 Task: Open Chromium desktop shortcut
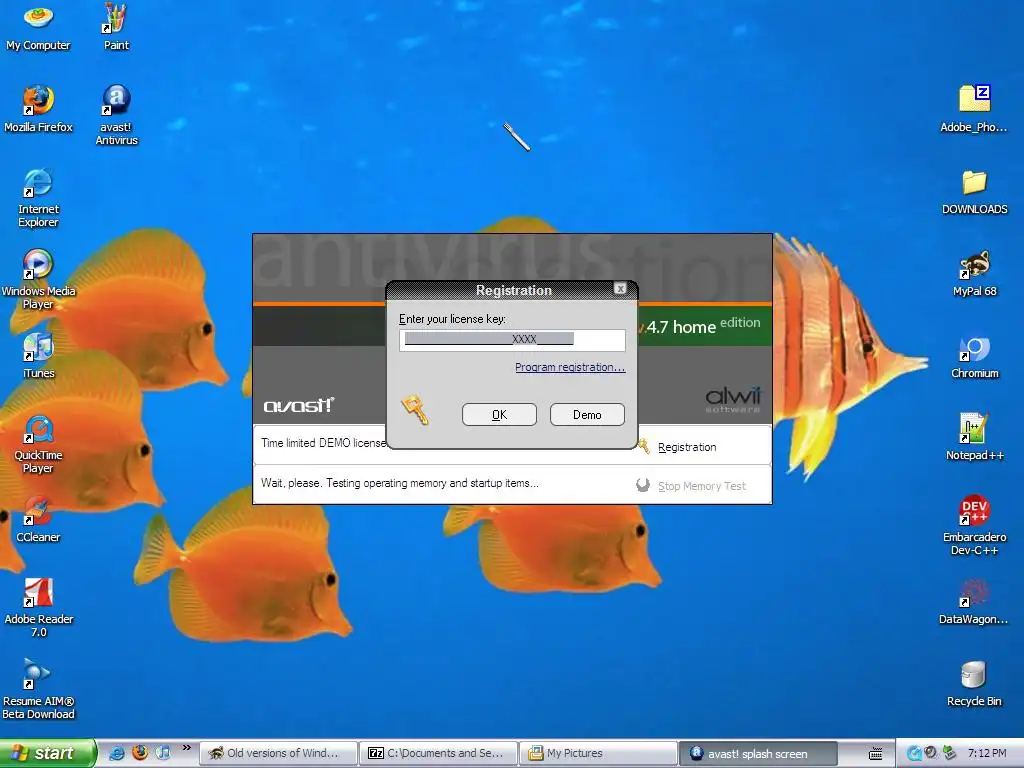click(974, 357)
